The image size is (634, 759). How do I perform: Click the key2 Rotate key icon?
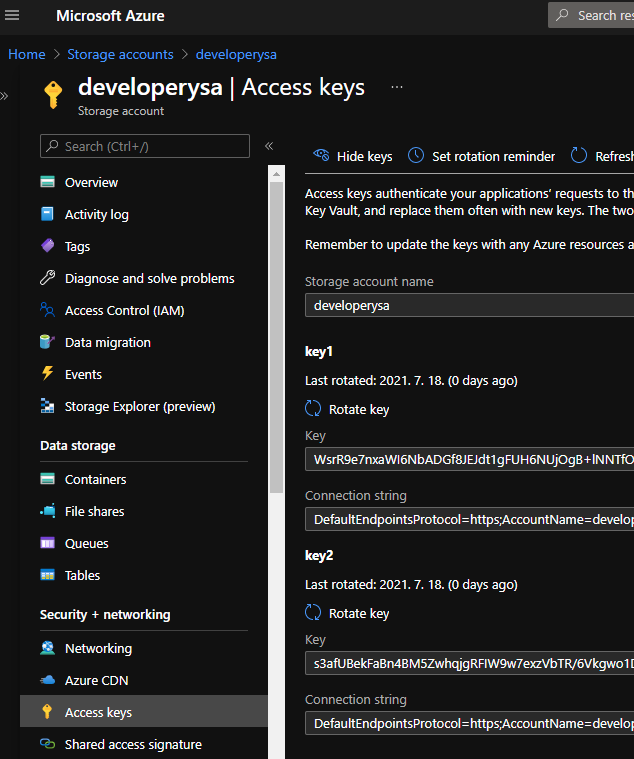pyautogui.click(x=313, y=612)
